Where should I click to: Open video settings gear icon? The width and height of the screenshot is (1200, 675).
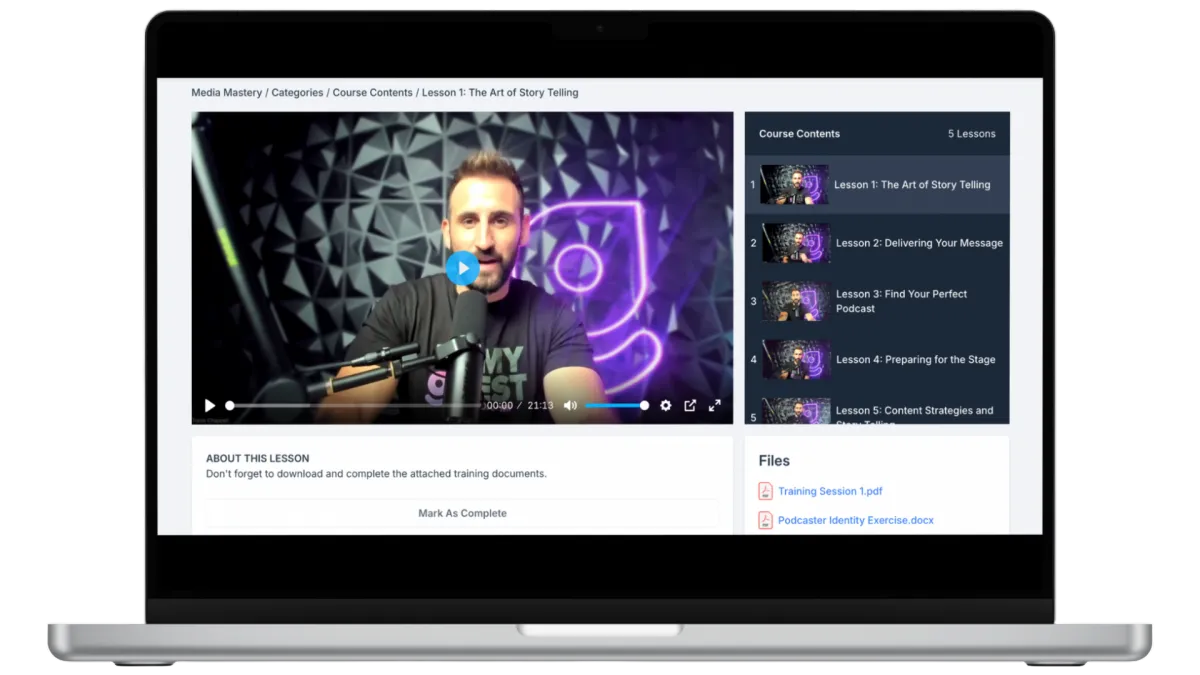pyautogui.click(x=666, y=406)
